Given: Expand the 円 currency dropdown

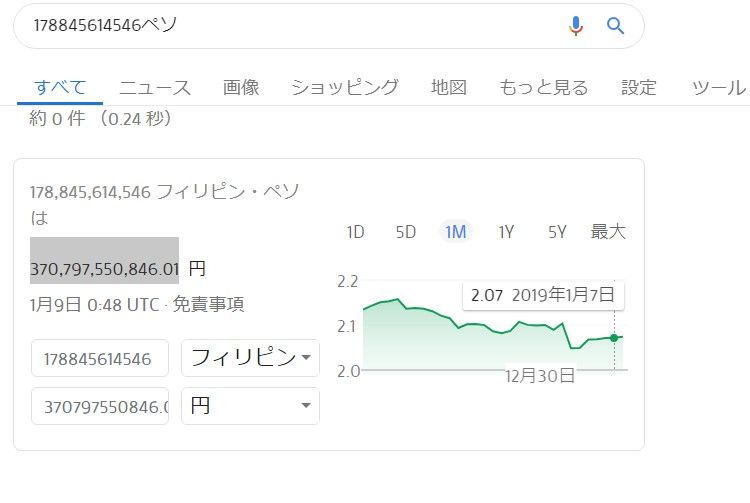Looking at the screenshot, I should pyautogui.click(x=250, y=406).
